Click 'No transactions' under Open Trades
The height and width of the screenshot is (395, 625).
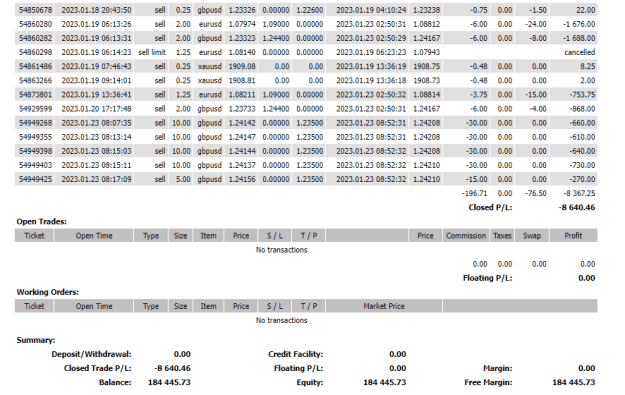pos(281,250)
